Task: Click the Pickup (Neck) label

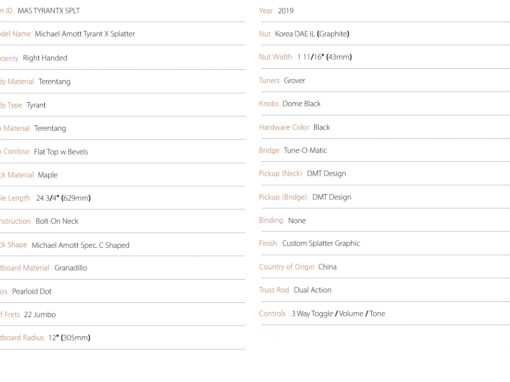Action: point(280,173)
